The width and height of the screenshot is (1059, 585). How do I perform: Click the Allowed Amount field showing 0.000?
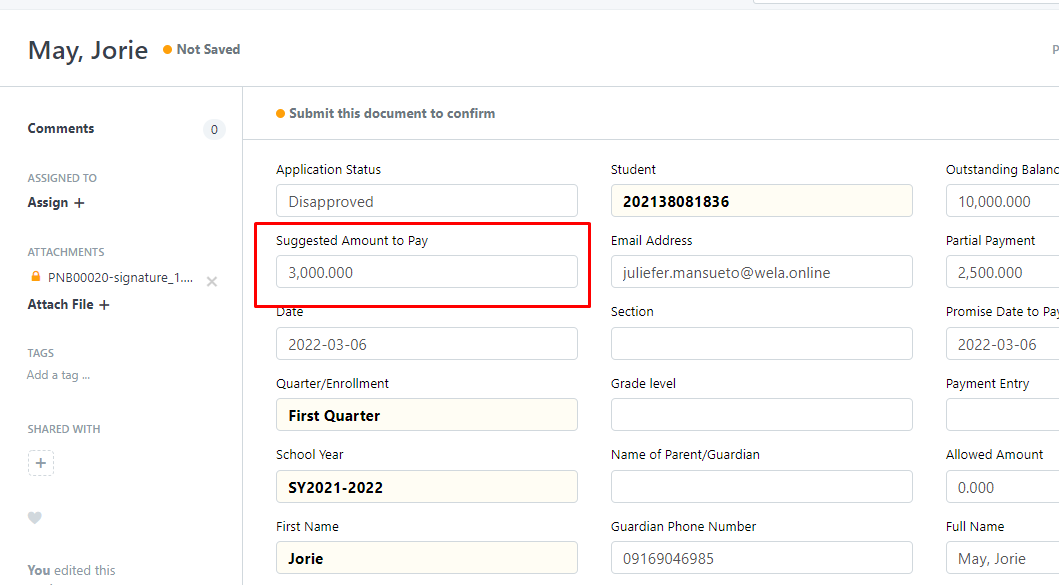coord(1002,486)
